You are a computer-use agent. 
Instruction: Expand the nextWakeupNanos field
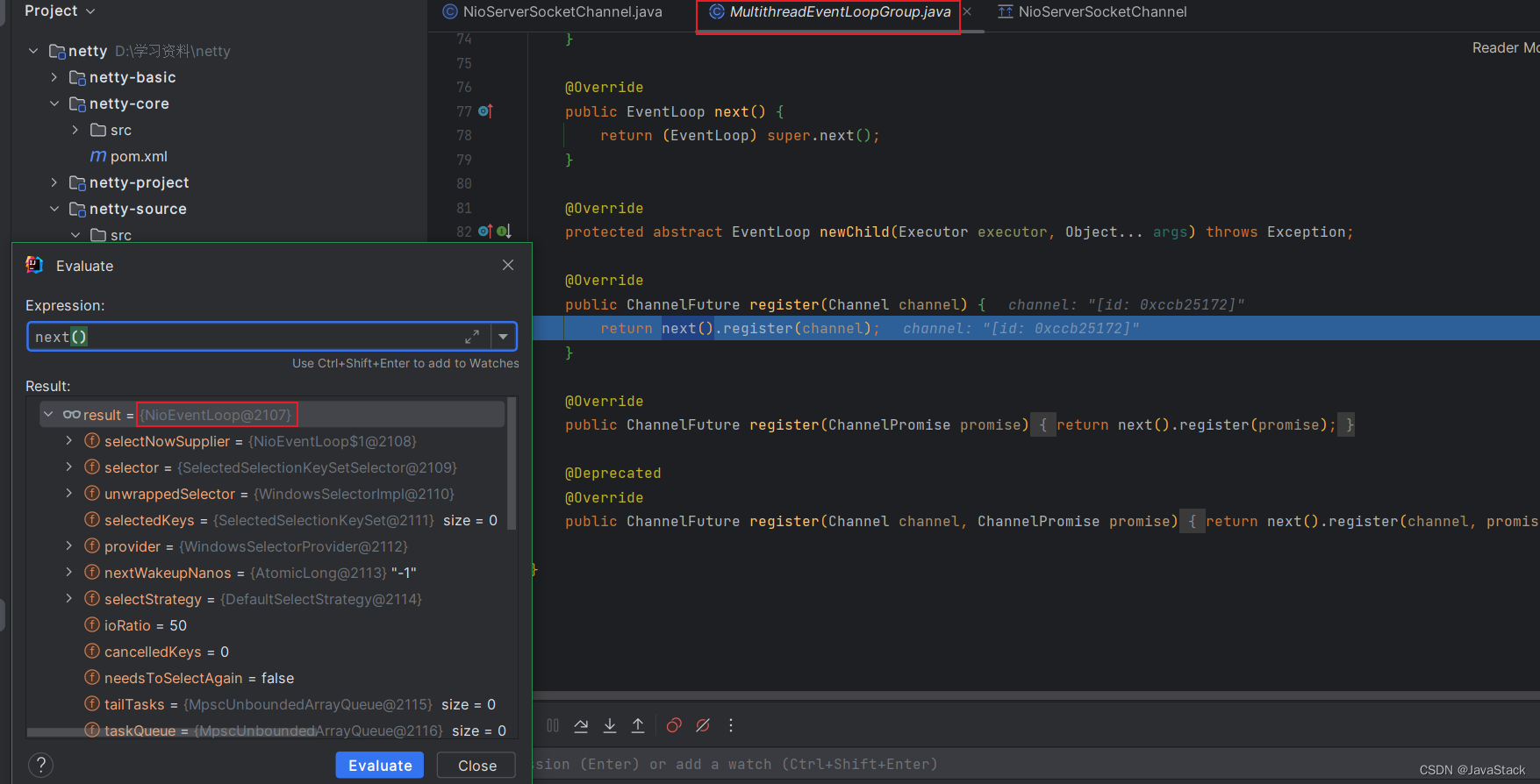pyautogui.click(x=69, y=572)
